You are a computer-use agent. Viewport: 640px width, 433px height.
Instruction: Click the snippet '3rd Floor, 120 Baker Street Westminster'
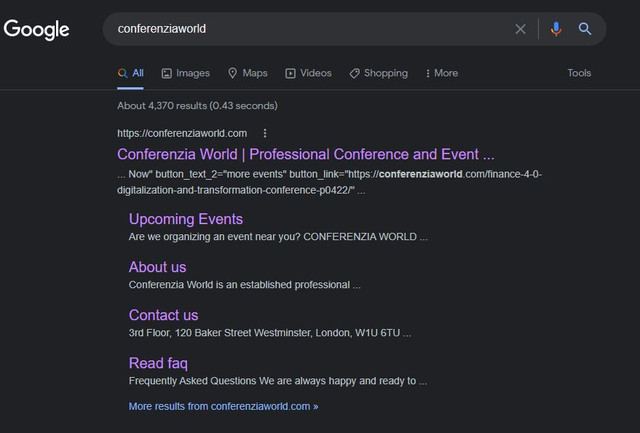click(270, 333)
